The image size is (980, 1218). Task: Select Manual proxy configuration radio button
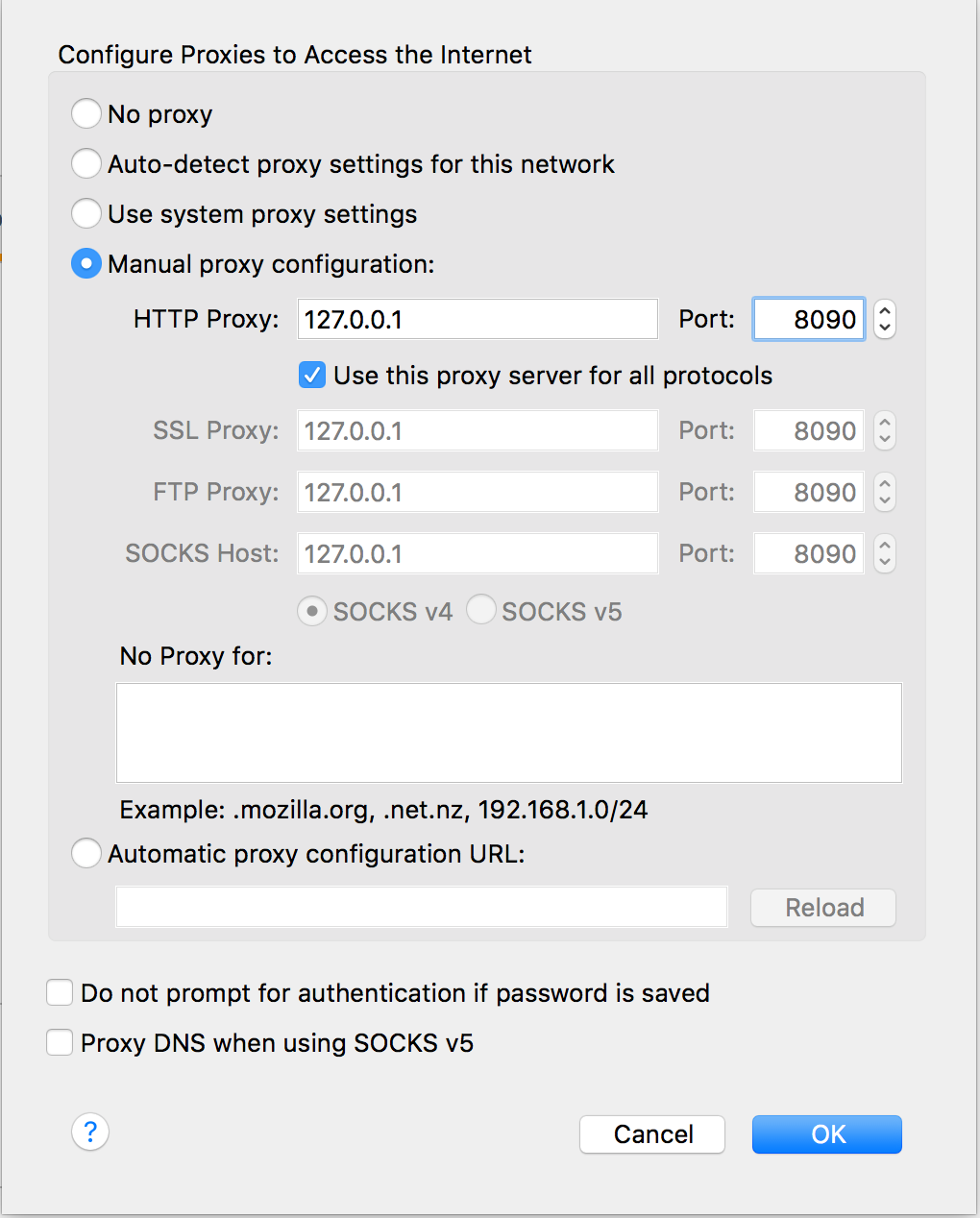[86, 263]
